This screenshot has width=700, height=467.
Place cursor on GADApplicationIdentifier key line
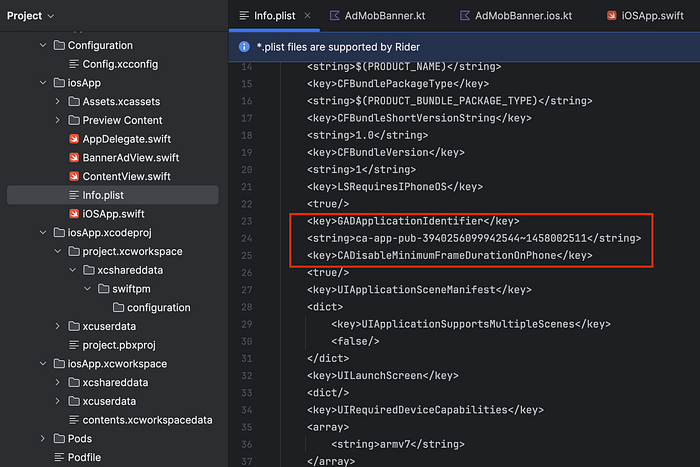(413, 221)
